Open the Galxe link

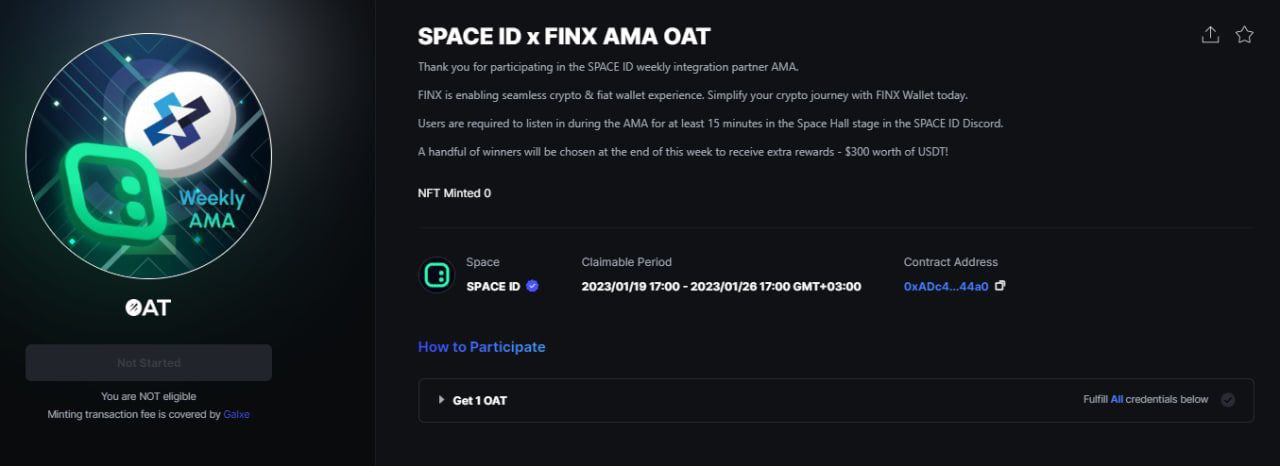(x=237, y=414)
